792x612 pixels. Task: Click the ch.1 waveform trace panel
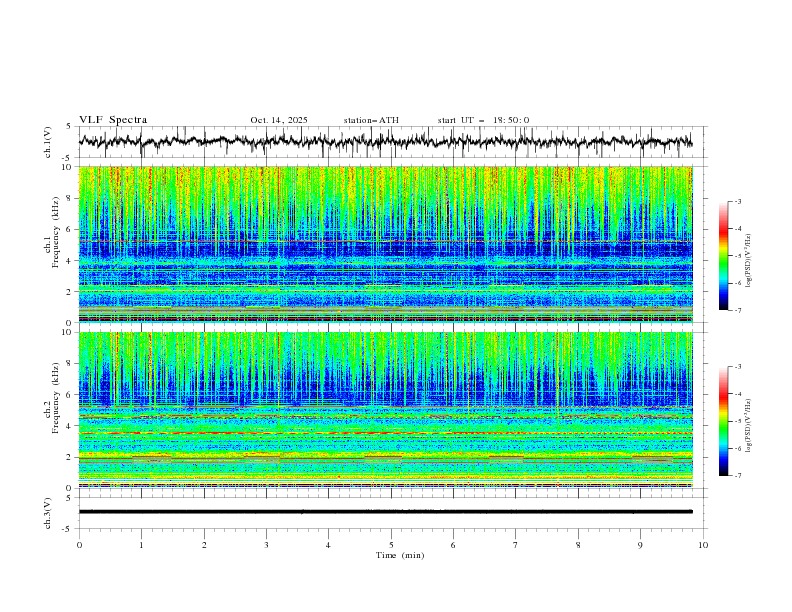click(x=392, y=142)
